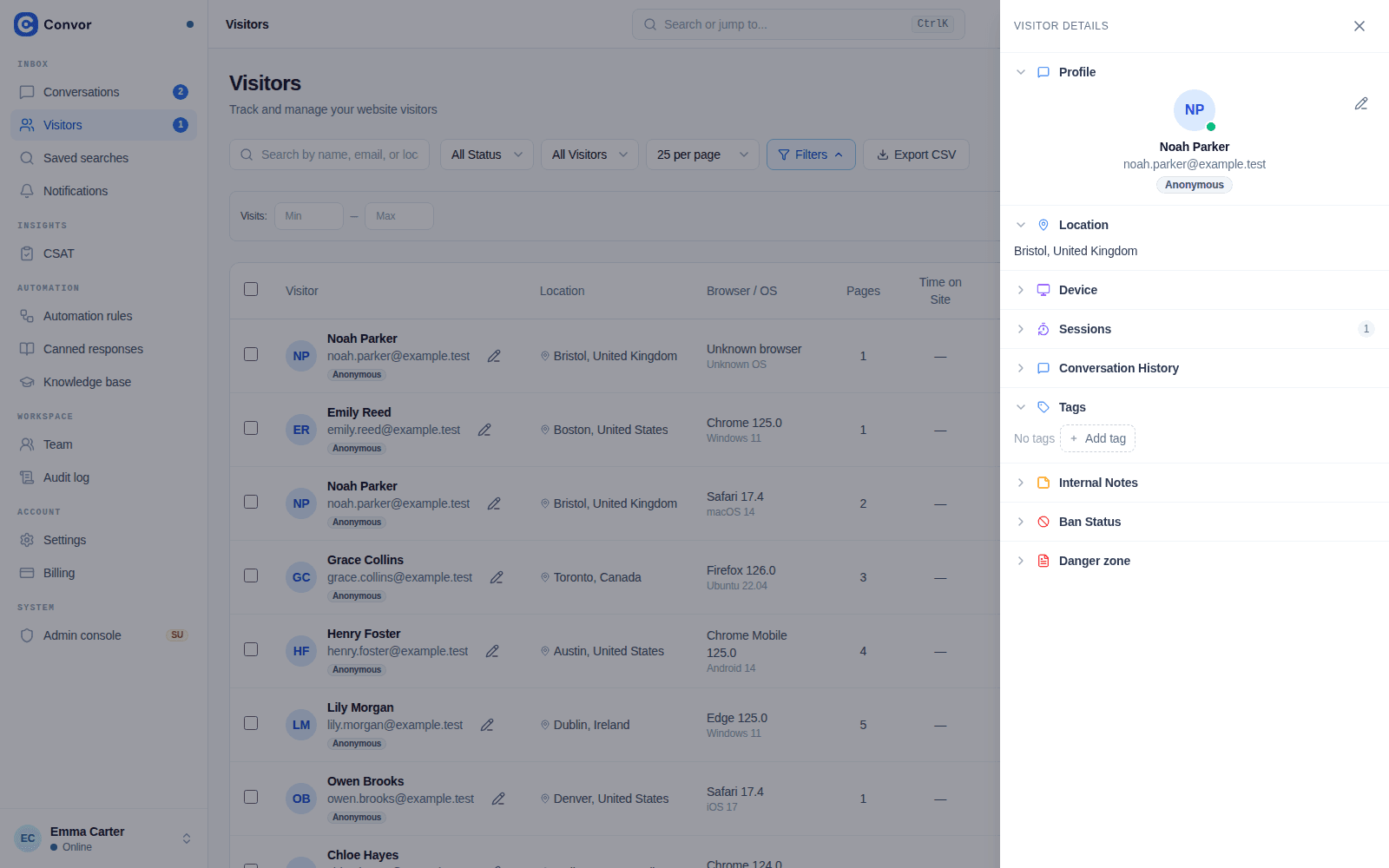Check the Grace Collins row checkbox
Screen dimensions: 1389x868
[251, 575]
